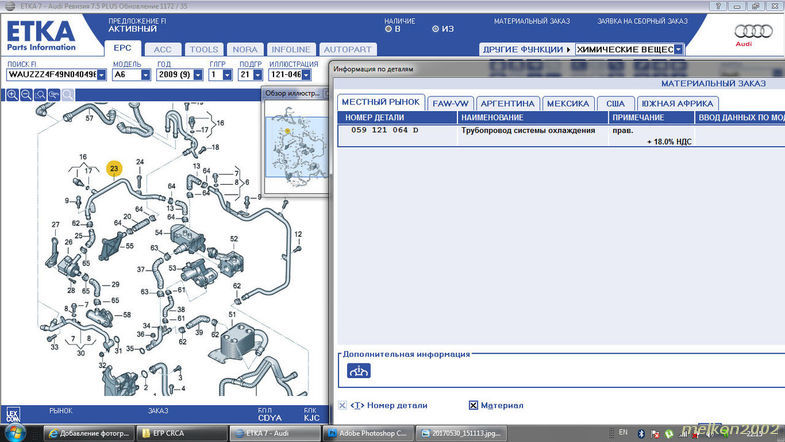Select ИЗ availability radio button
Screen dimensions: 785x442
(x=435, y=29)
